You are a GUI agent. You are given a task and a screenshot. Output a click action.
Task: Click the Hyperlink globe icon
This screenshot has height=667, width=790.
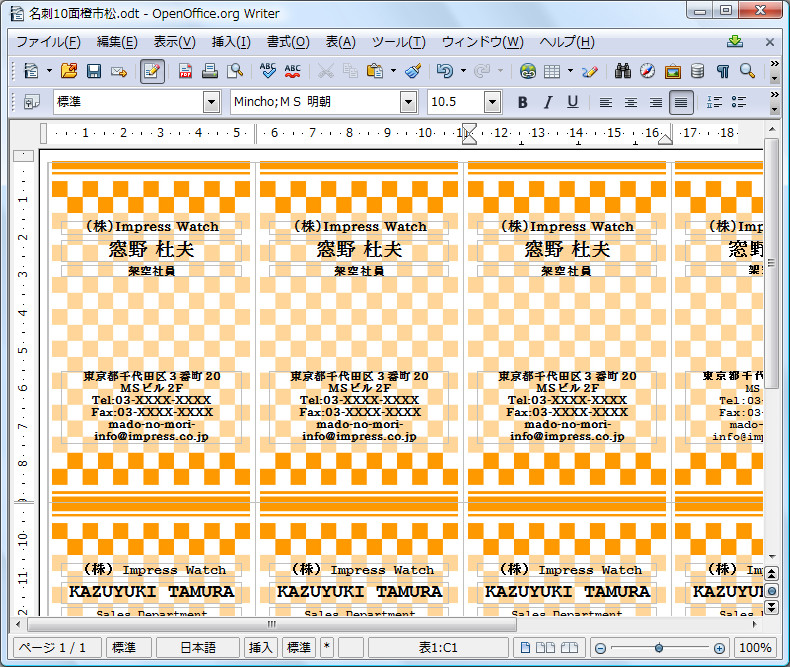coord(528,71)
